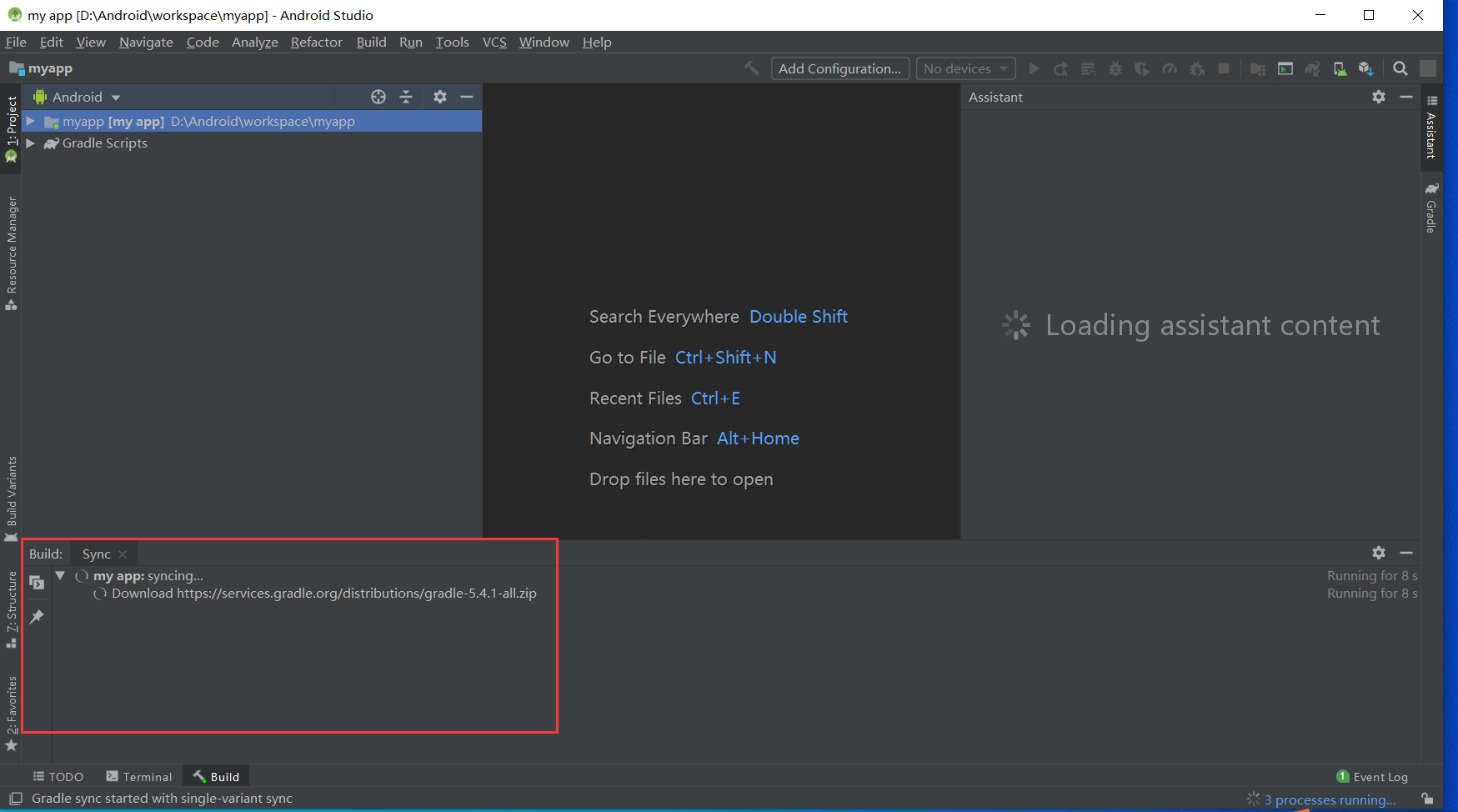This screenshot has width=1458, height=812.
Task: Open the No devices dropdown
Action: 965,68
